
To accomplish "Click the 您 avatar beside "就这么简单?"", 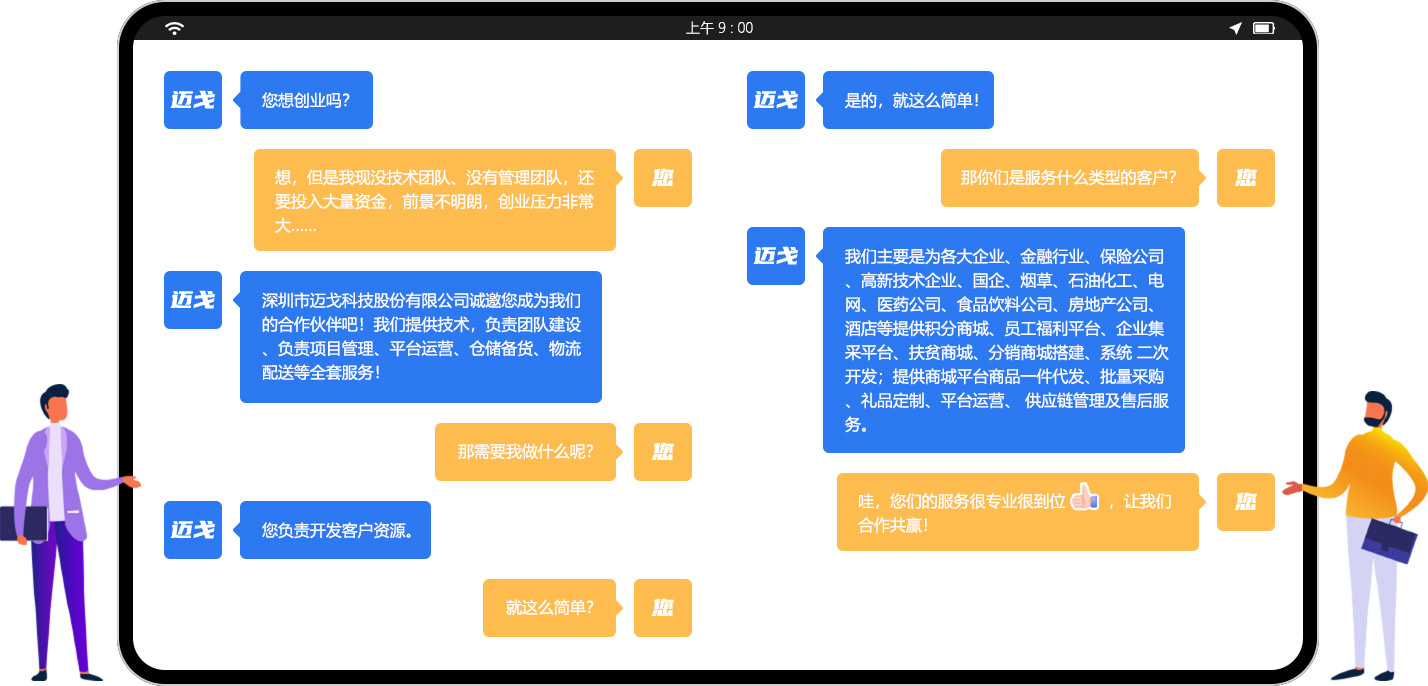I will pyautogui.click(x=663, y=608).
